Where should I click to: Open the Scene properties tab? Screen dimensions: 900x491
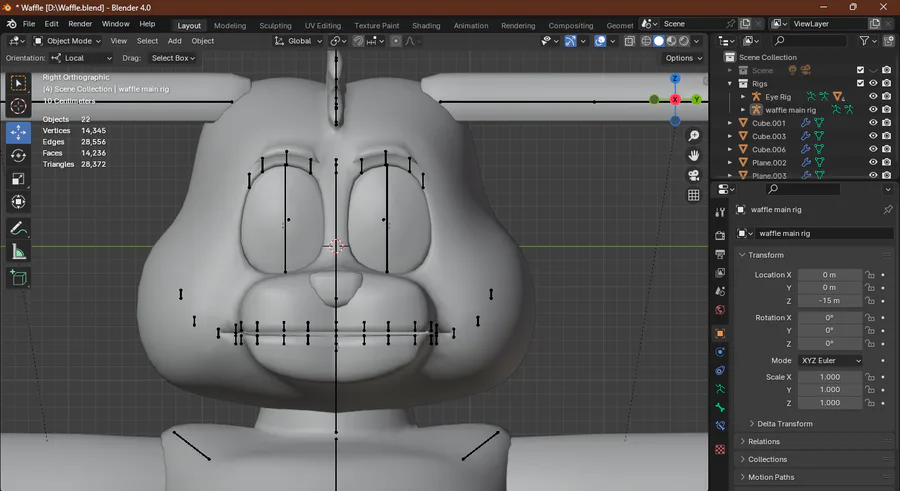click(720, 291)
